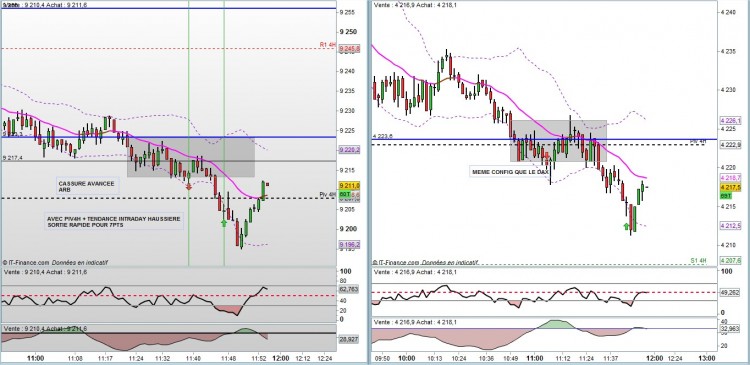
Task: Select the MEME CONFIG QUE LE DAX note
Action: tap(509, 172)
